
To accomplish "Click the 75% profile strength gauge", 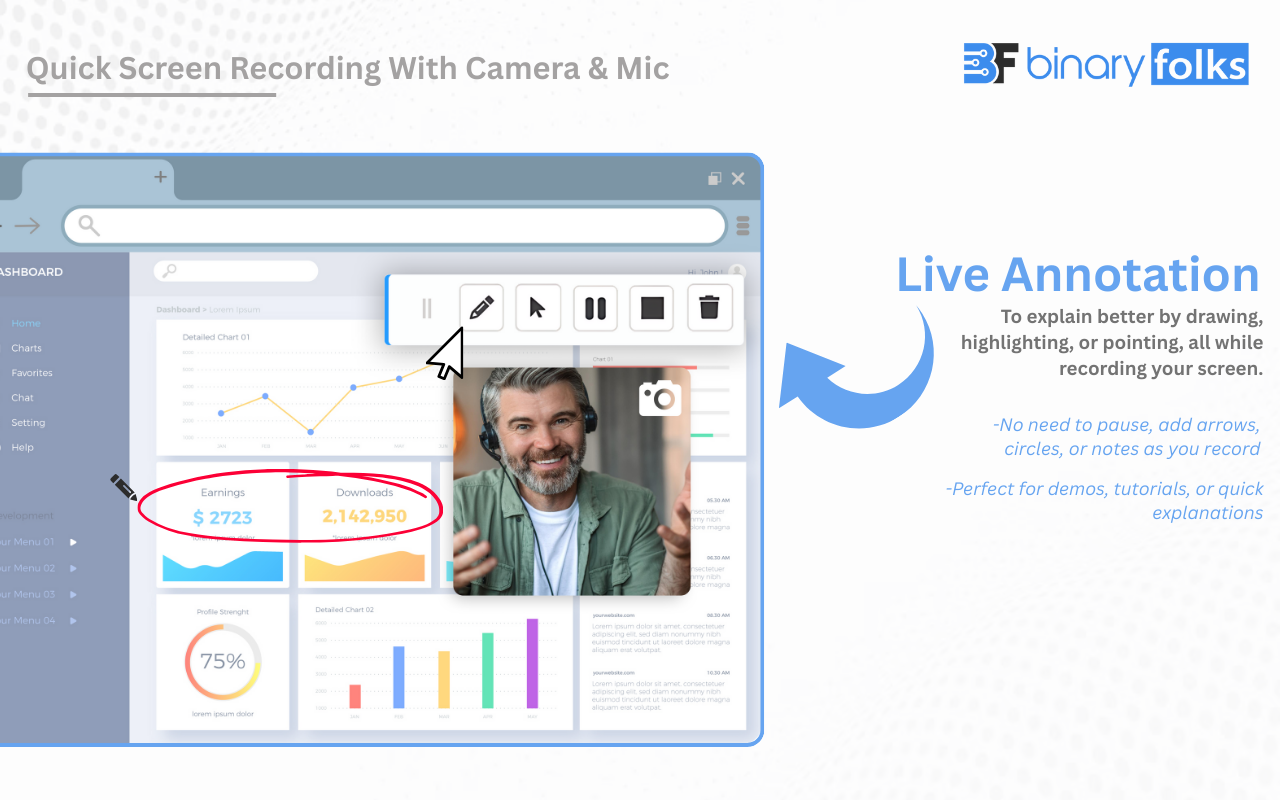I will point(222,661).
